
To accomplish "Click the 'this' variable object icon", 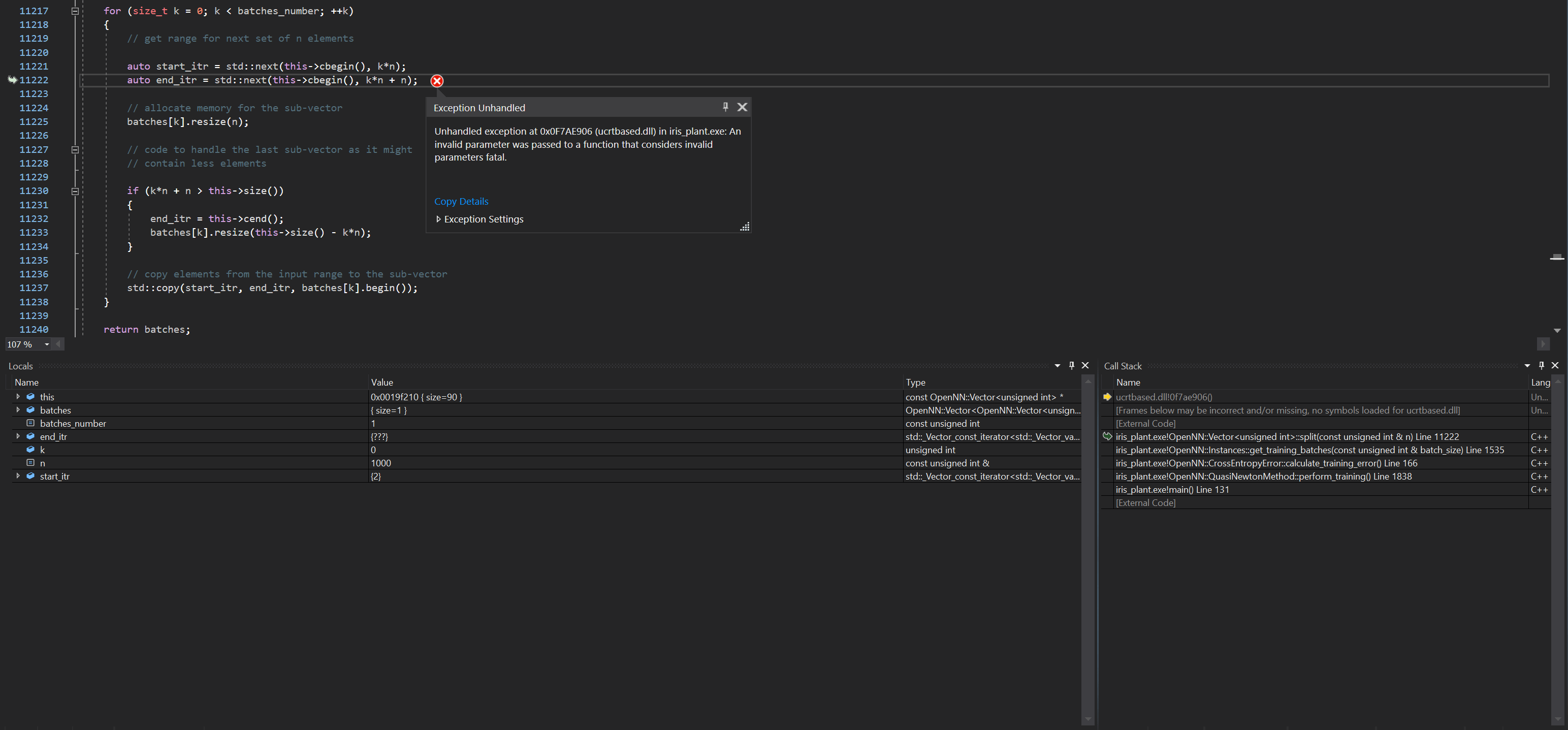I will 30,396.
